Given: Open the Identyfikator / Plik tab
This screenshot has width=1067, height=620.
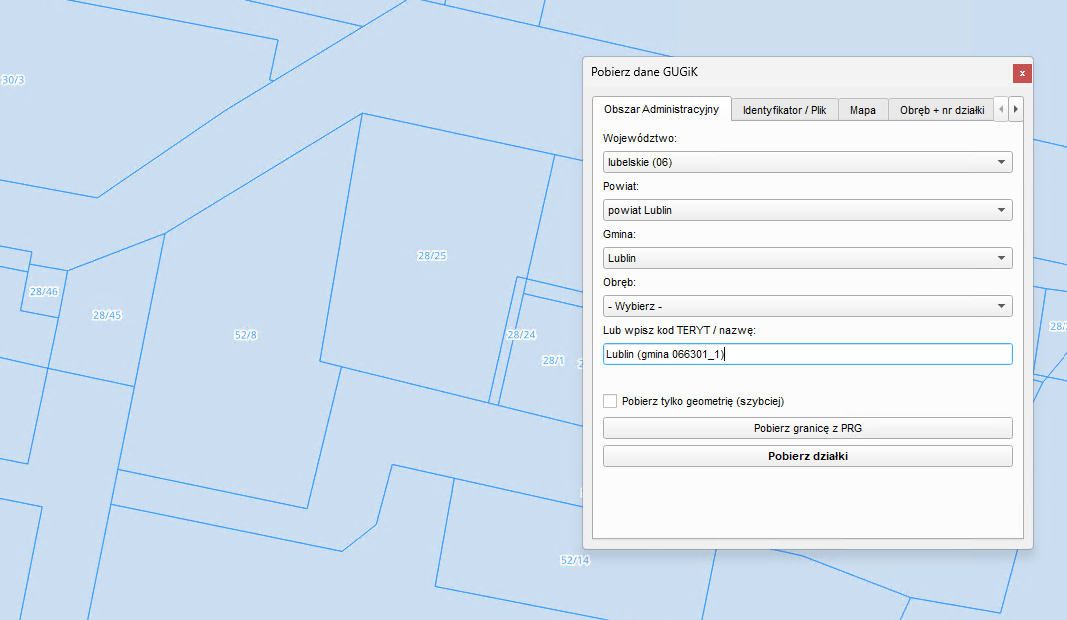Looking at the screenshot, I should pyautogui.click(x=784, y=110).
